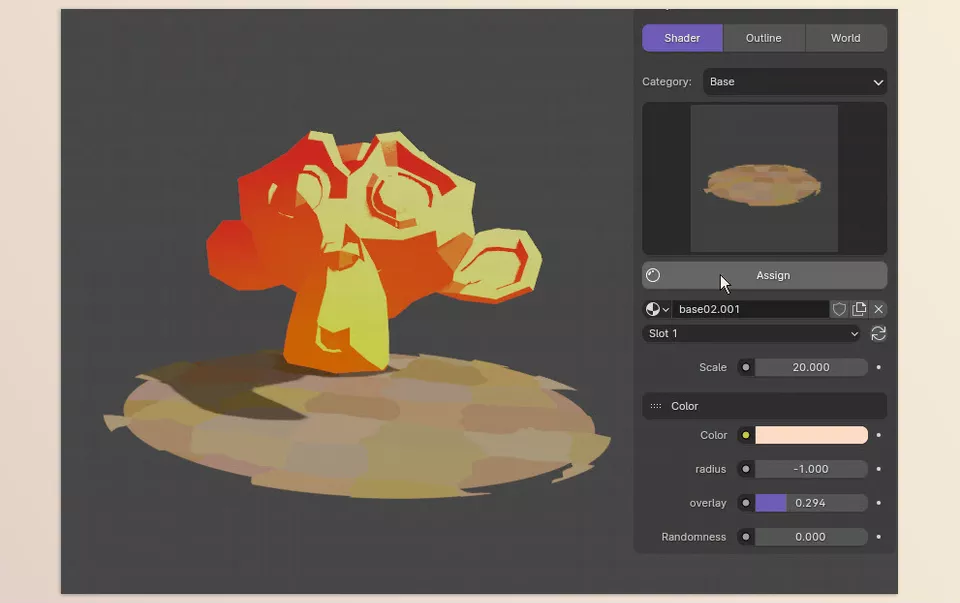Click the animate dot beside the Scale slider
This screenshot has width=960, height=603.
pos(877,367)
